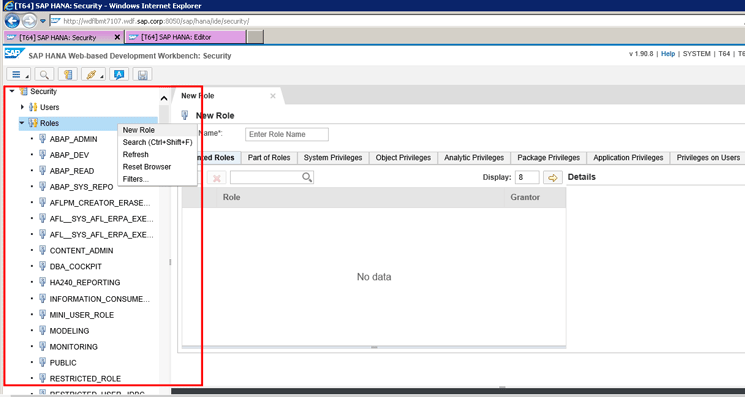Click the save floppy disk icon

point(142,75)
